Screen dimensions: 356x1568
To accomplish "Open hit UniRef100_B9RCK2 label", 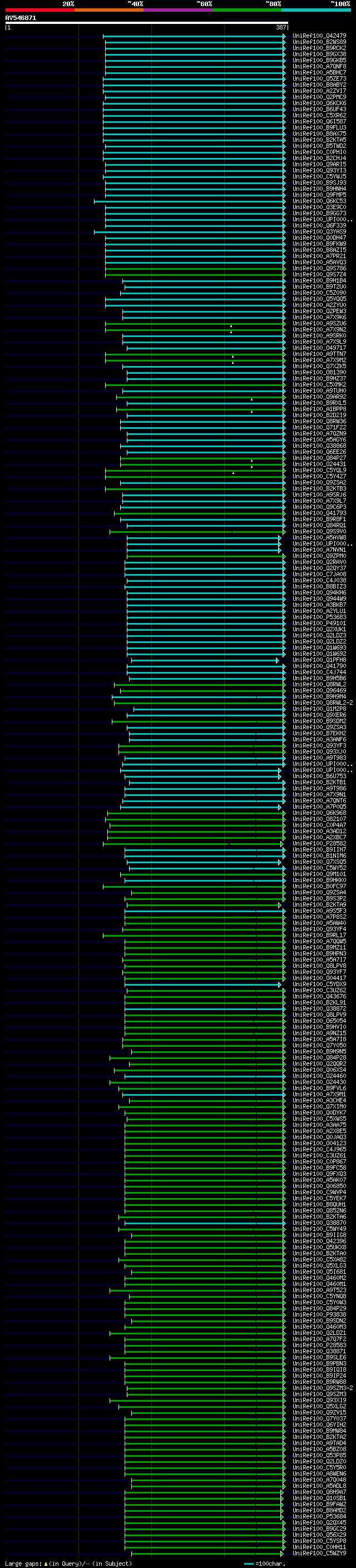I will [319, 48].
